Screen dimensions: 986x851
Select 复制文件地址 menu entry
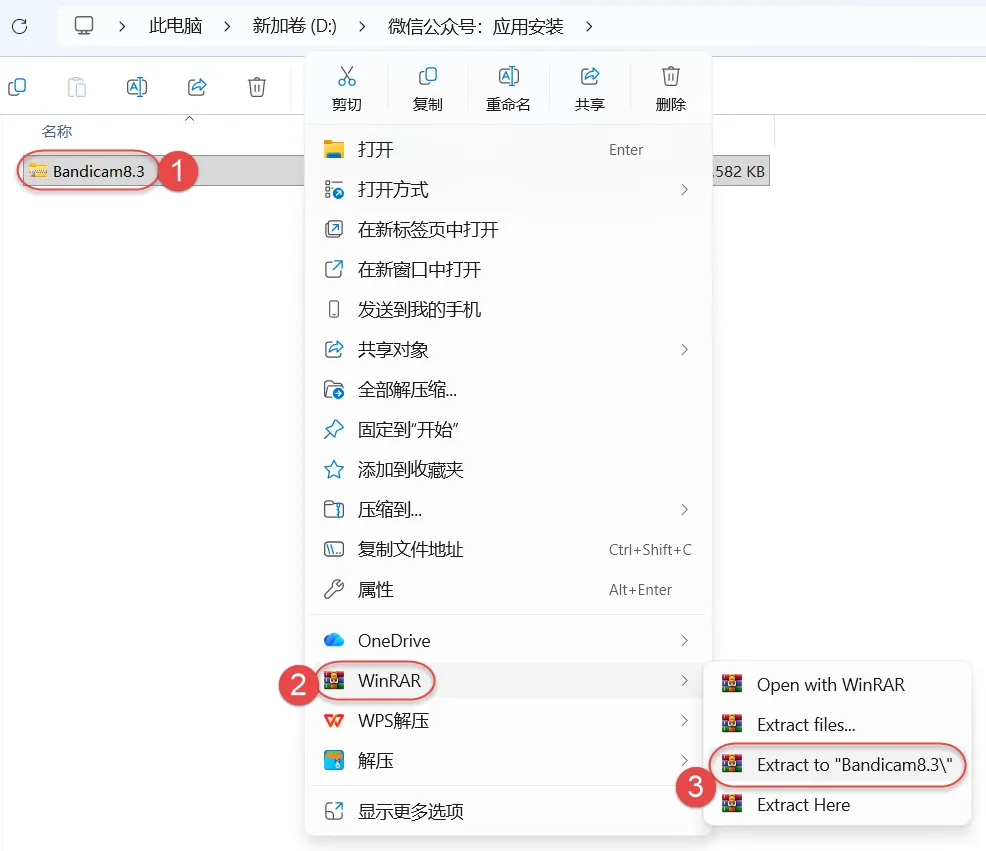tap(508, 549)
